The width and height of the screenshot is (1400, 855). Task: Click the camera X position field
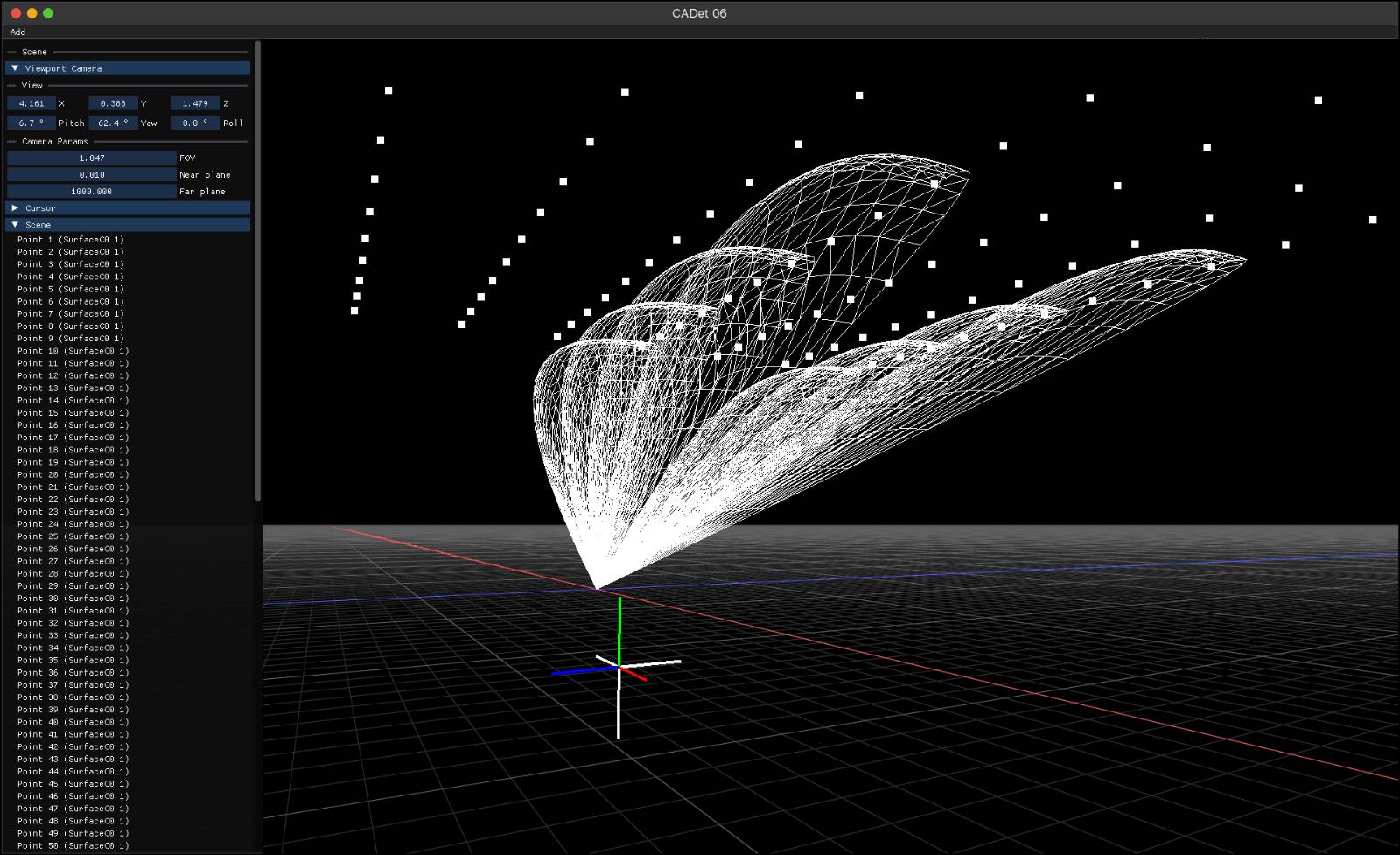31,103
